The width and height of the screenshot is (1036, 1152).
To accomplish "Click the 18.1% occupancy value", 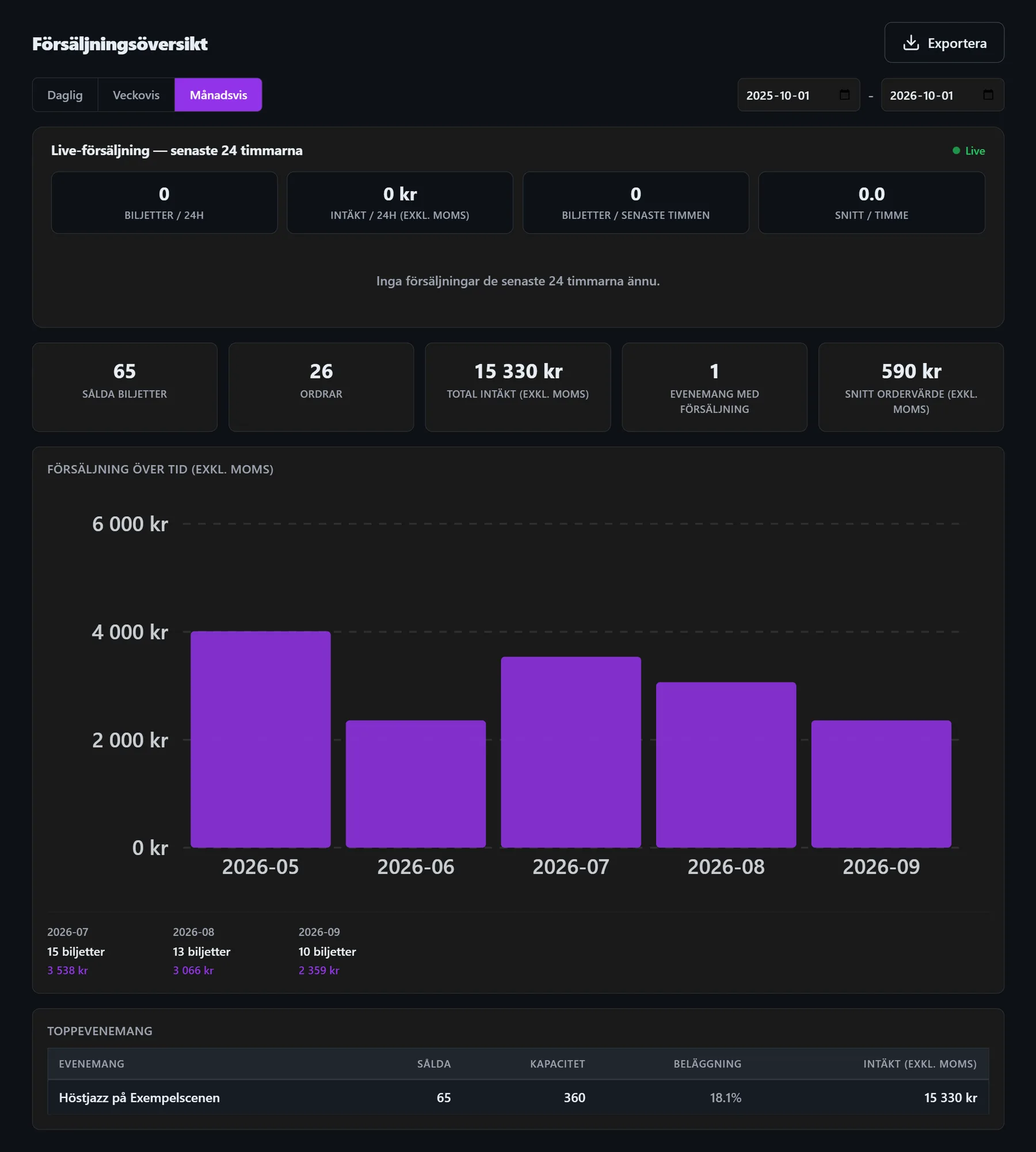I will pyautogui.click(x=725, y=1097).
